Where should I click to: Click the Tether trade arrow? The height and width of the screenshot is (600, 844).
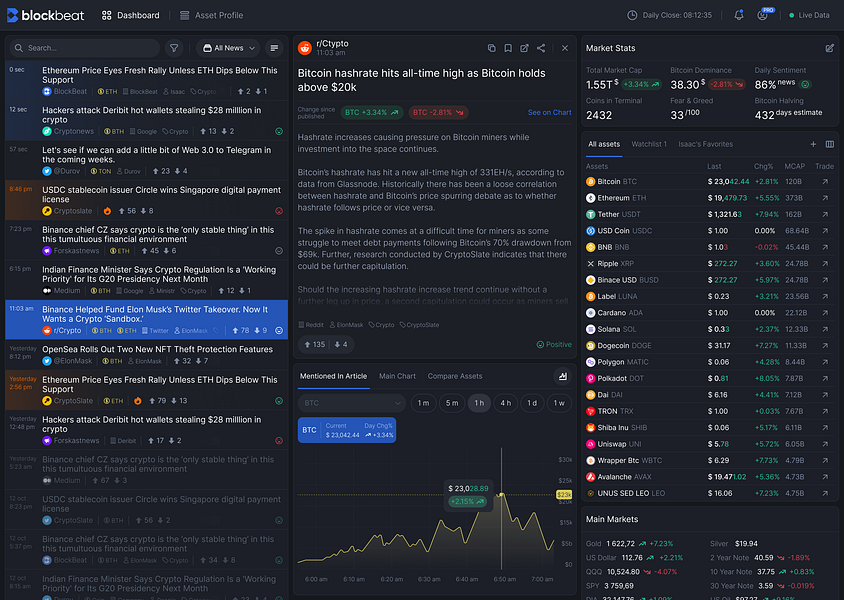point(825,214)
